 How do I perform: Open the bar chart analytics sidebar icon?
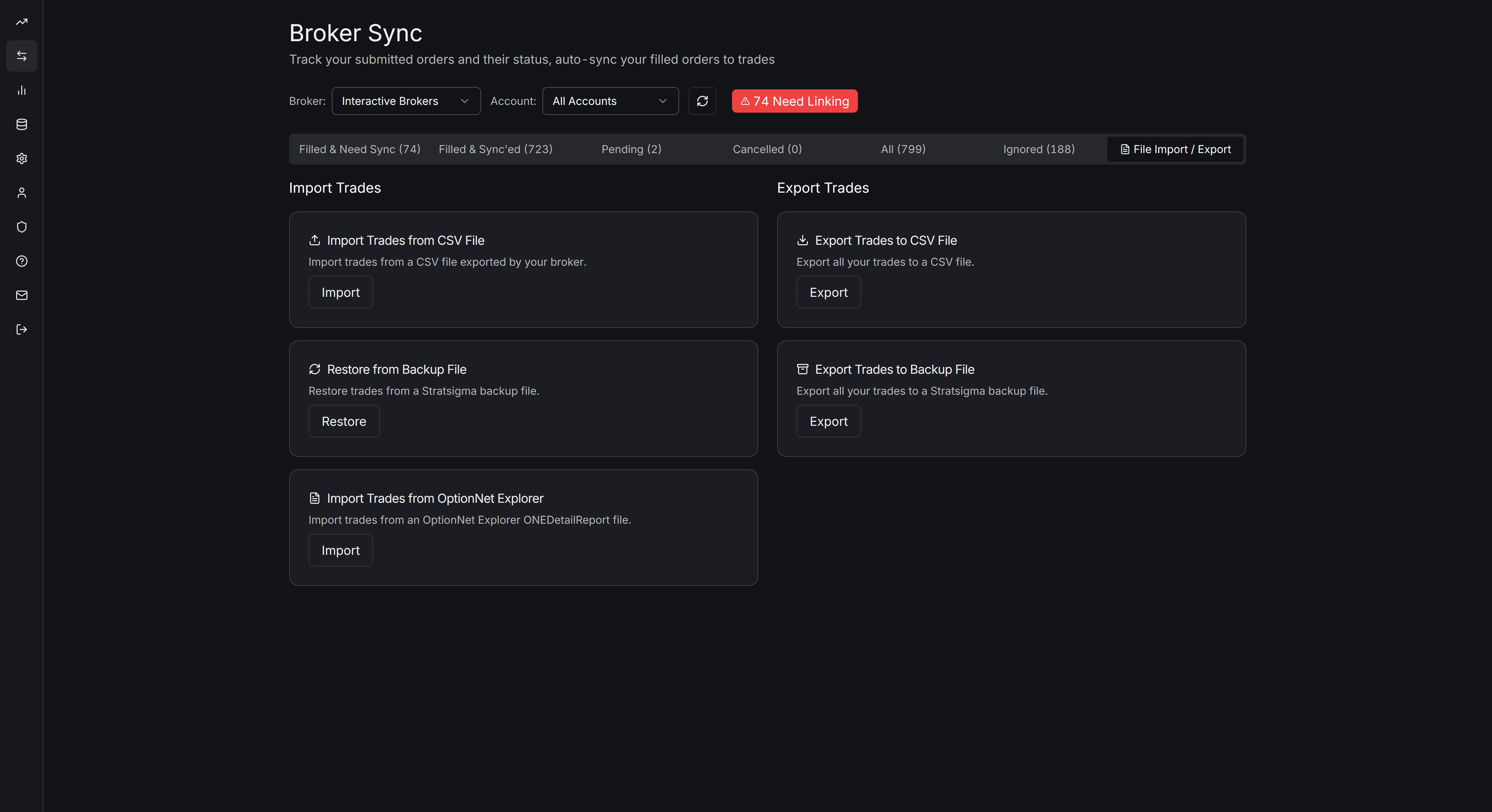point(21,90)
